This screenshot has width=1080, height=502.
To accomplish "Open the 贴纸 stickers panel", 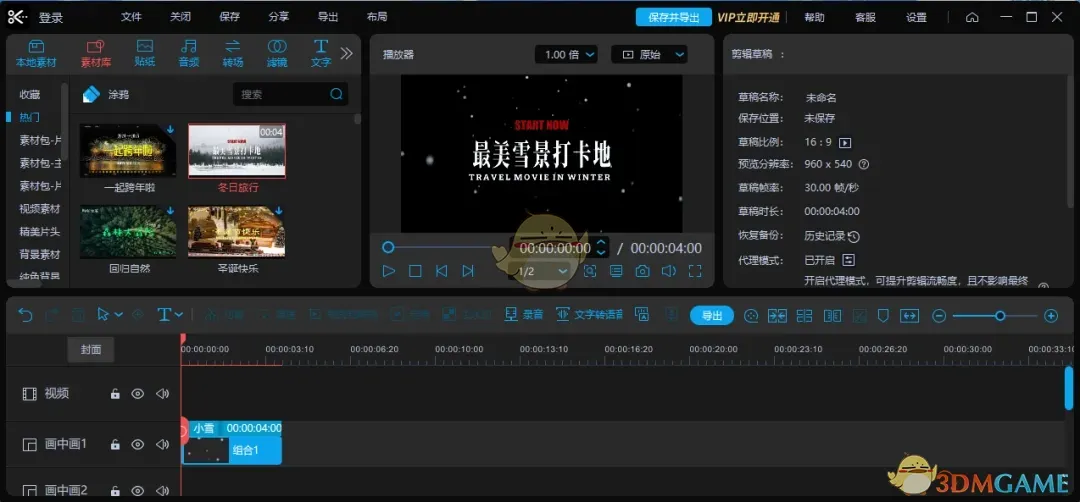I will point(145,54).
